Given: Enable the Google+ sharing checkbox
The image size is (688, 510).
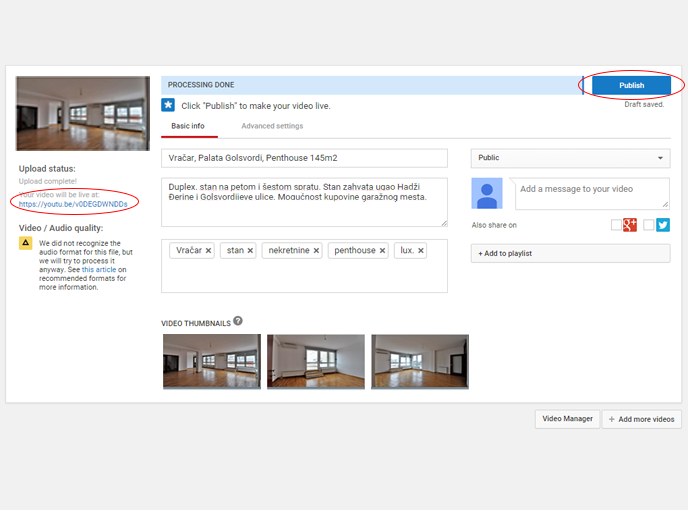Looking at the screenshot, I should point(616,225).
